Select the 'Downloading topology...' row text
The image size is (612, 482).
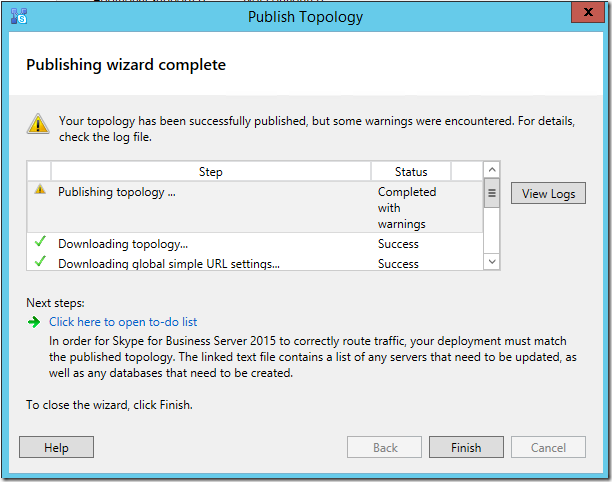pos(123,244)
